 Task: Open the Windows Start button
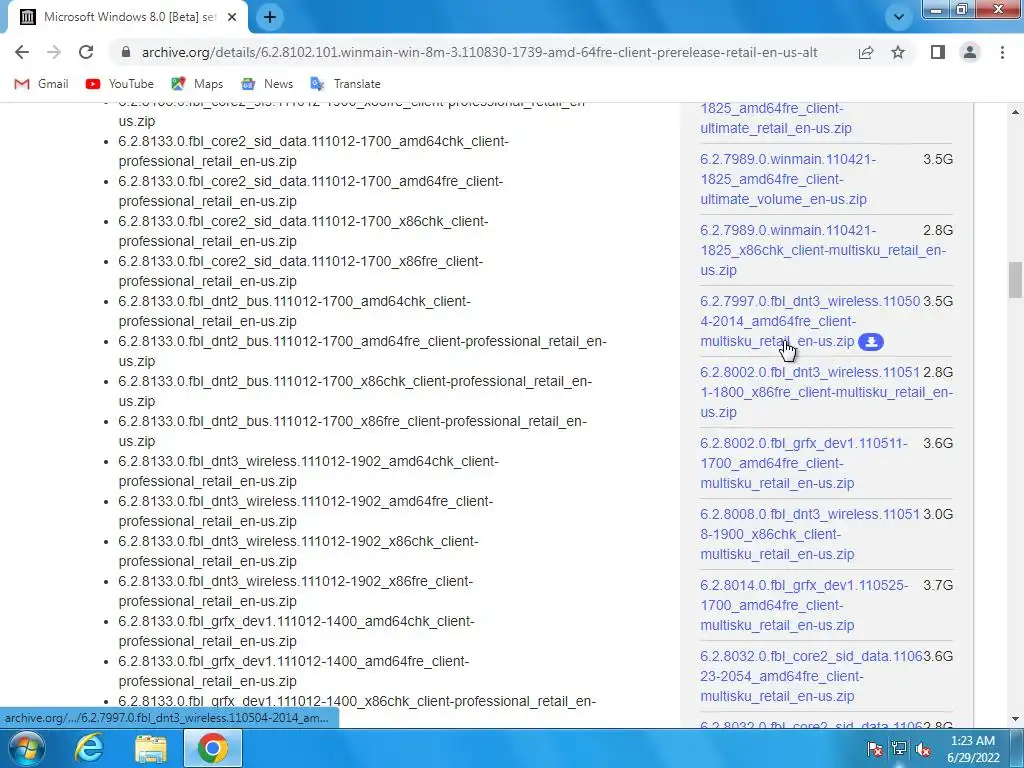27,748
